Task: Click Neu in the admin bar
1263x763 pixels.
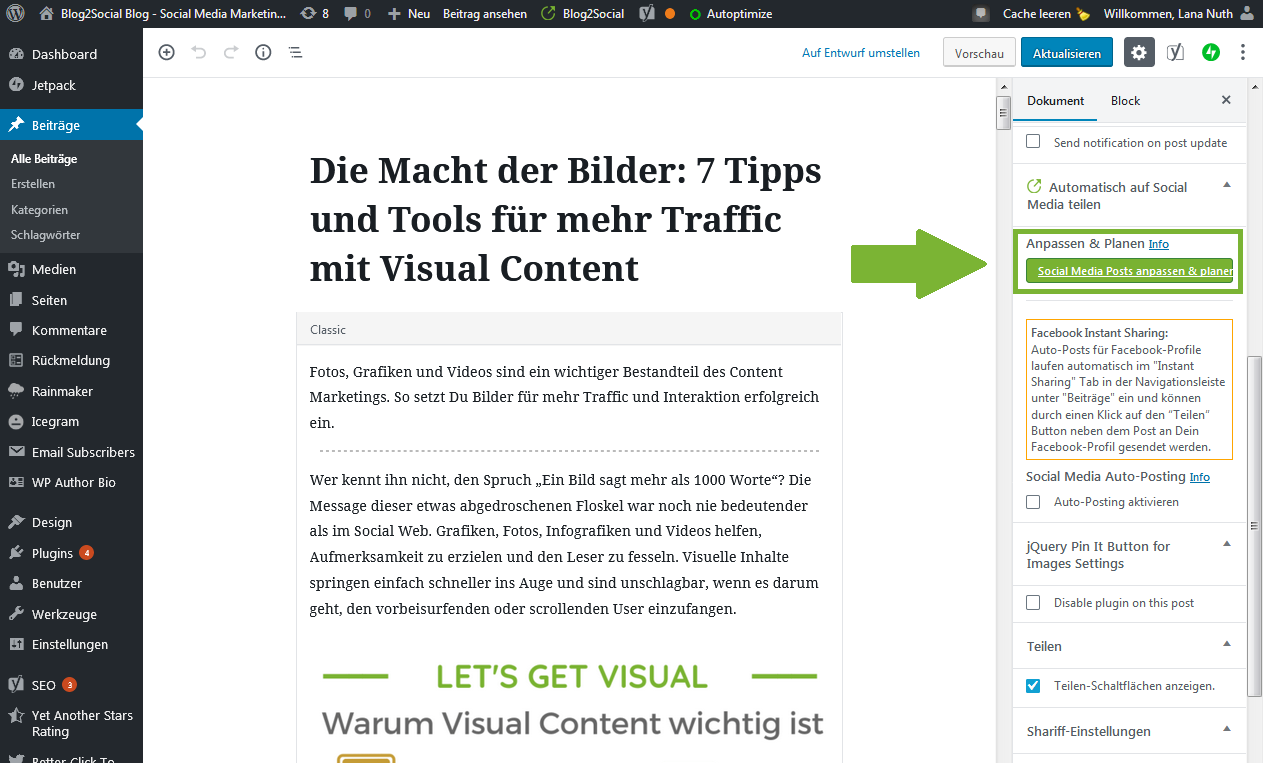Action: pyautogui.click(x=408, y=14)
